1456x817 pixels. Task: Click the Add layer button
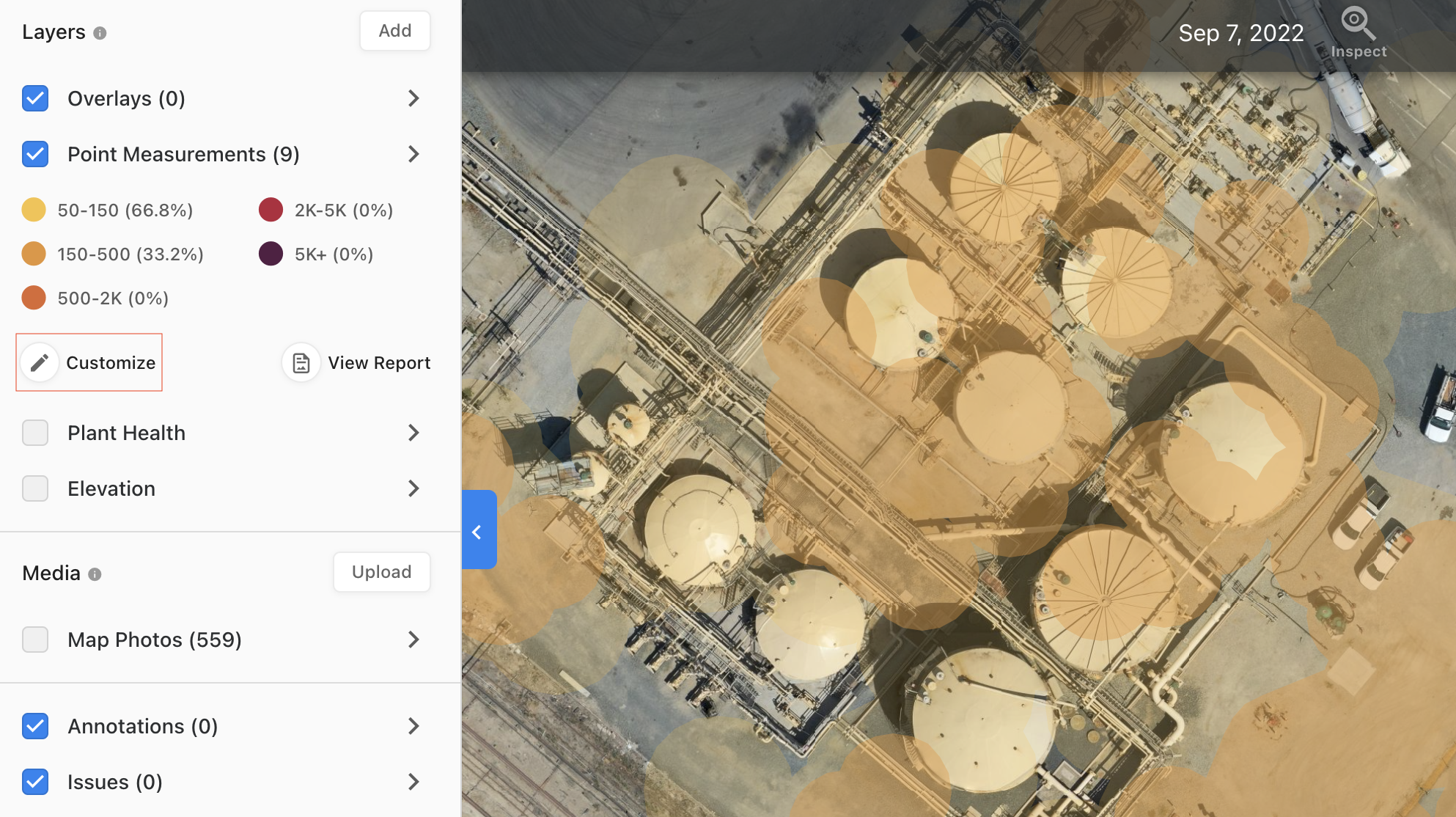pyautogui.click(x=395, y=31)
